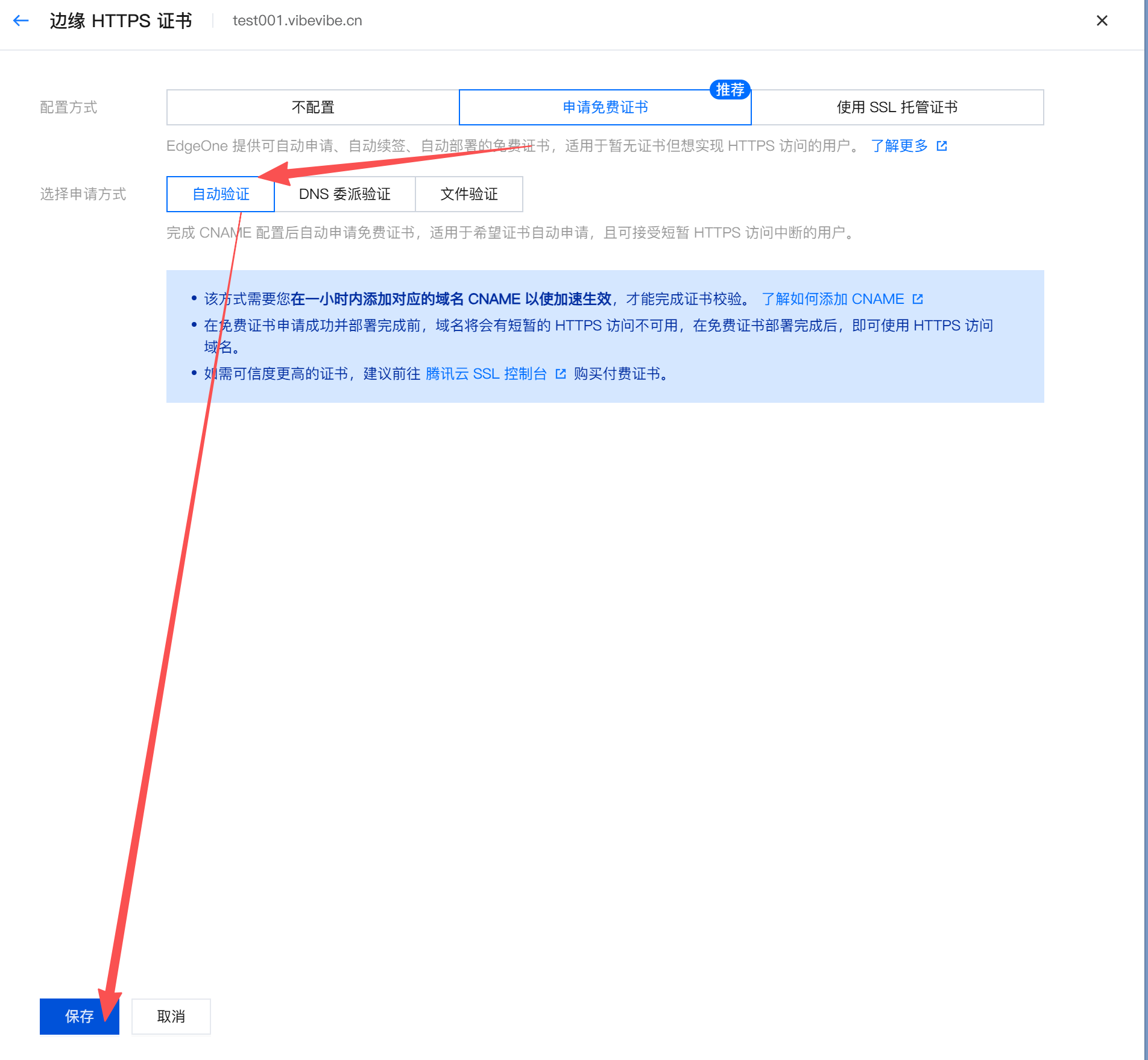Open the 了解更多 link

[899, 146]
